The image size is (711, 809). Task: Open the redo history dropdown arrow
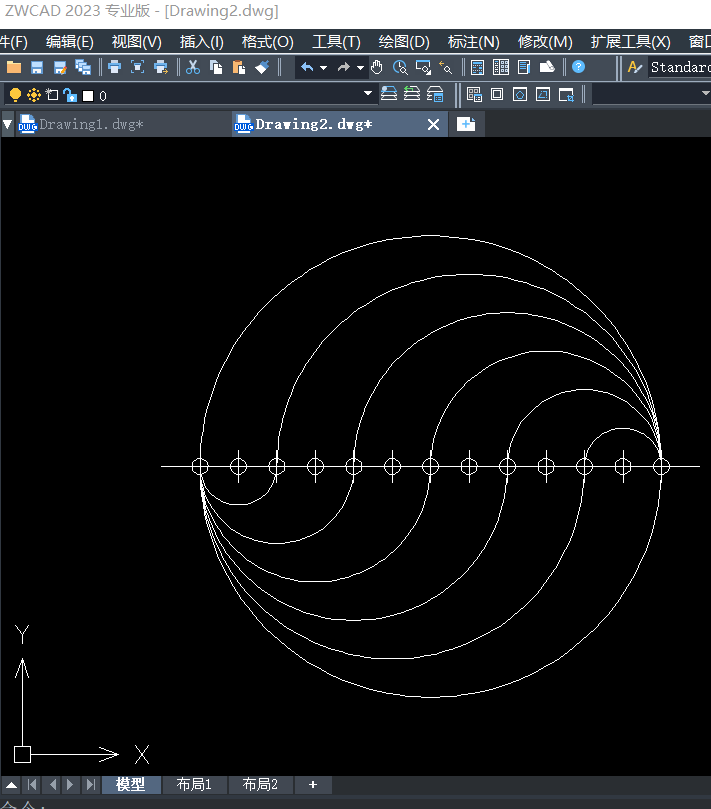[360, 68]
